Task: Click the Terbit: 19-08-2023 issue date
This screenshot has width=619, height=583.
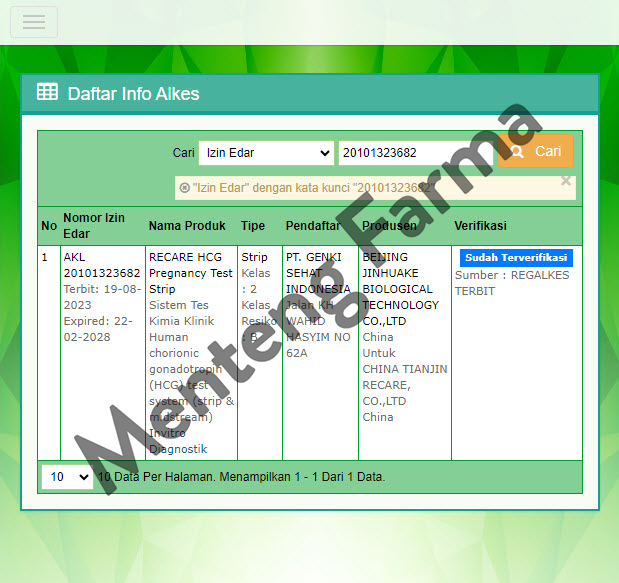Action: pos(102,297)
